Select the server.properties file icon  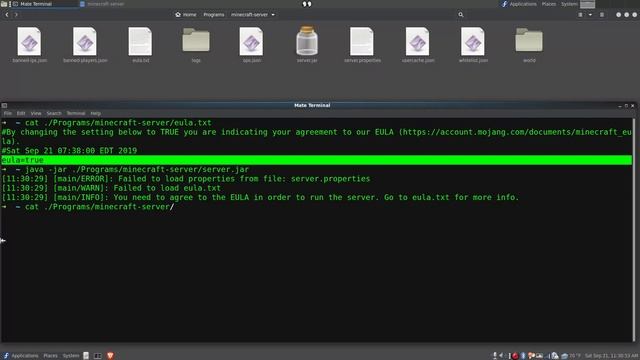(362, 41)
